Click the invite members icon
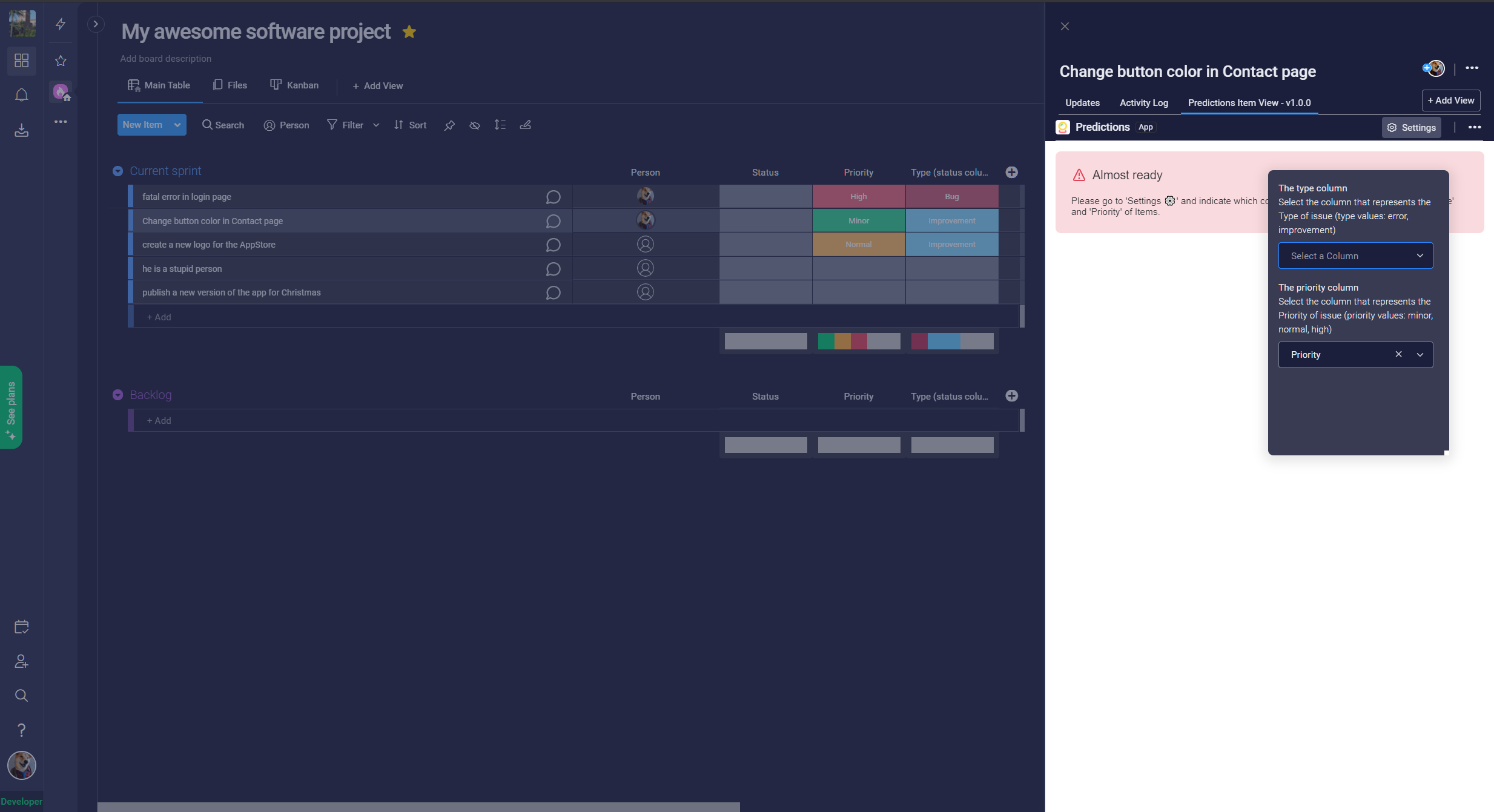This screenshot has width=1494, height=812. (x=22, y=661)
